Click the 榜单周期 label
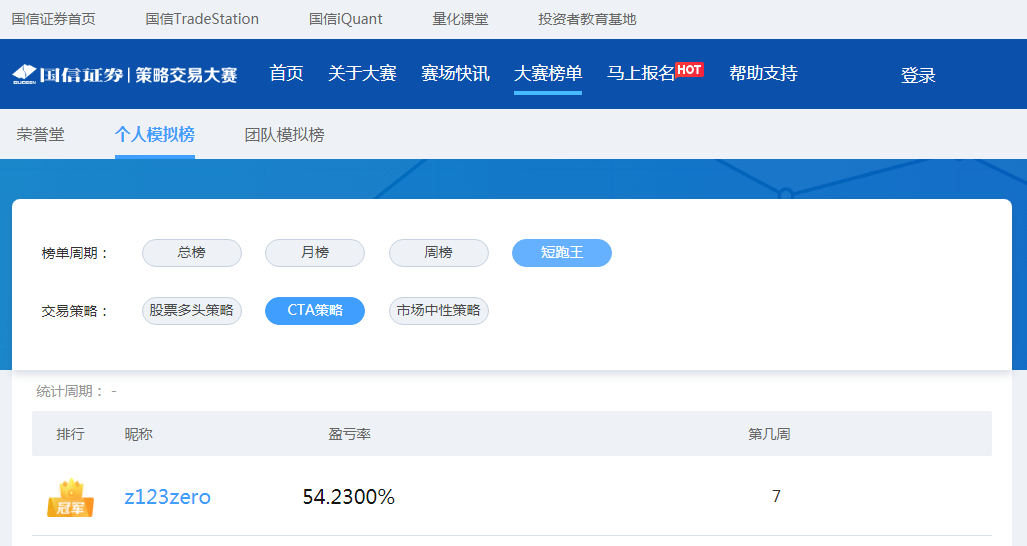 click(75, 253)
